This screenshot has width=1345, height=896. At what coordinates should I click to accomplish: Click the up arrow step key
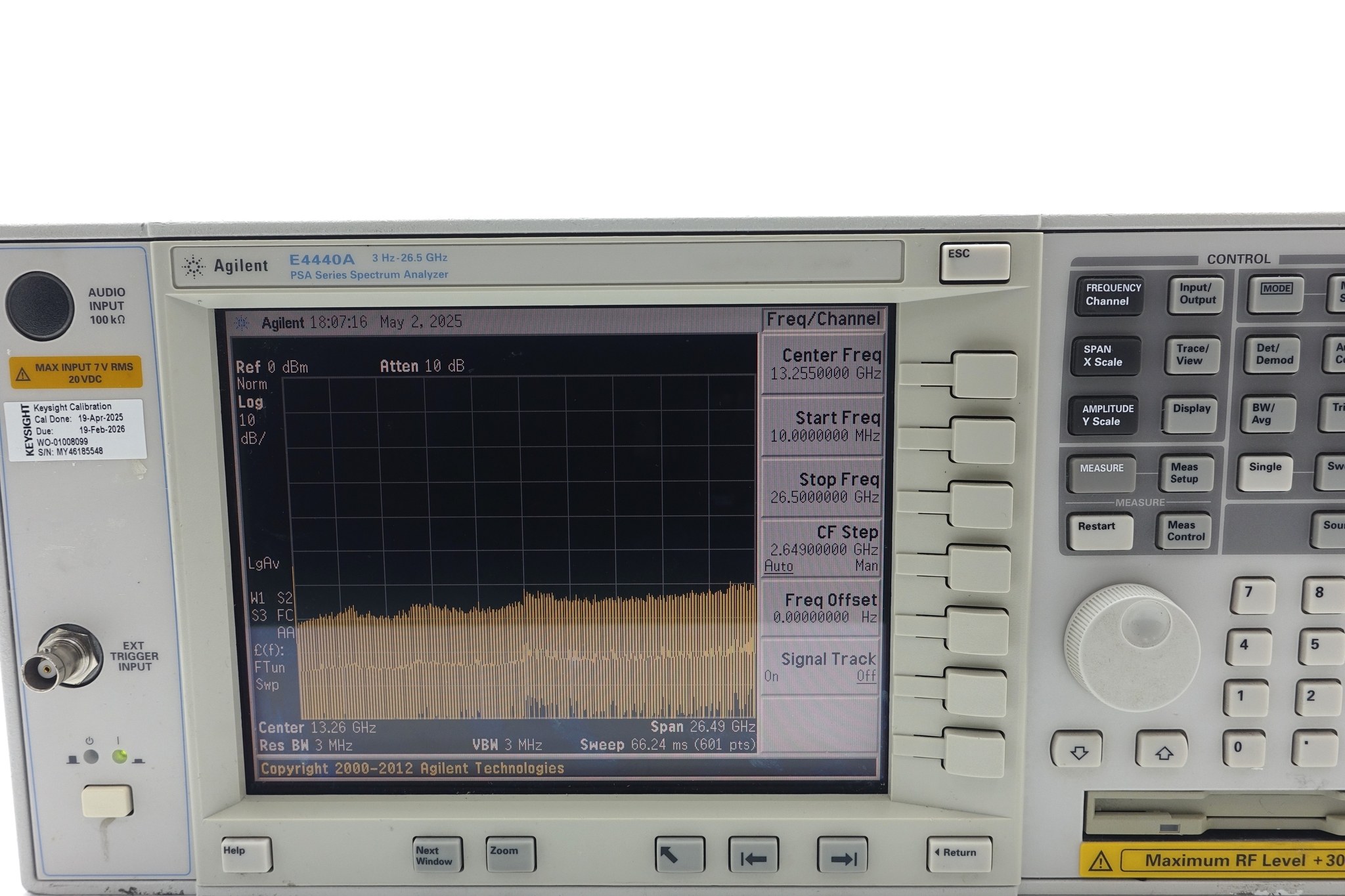point(1162,748)
